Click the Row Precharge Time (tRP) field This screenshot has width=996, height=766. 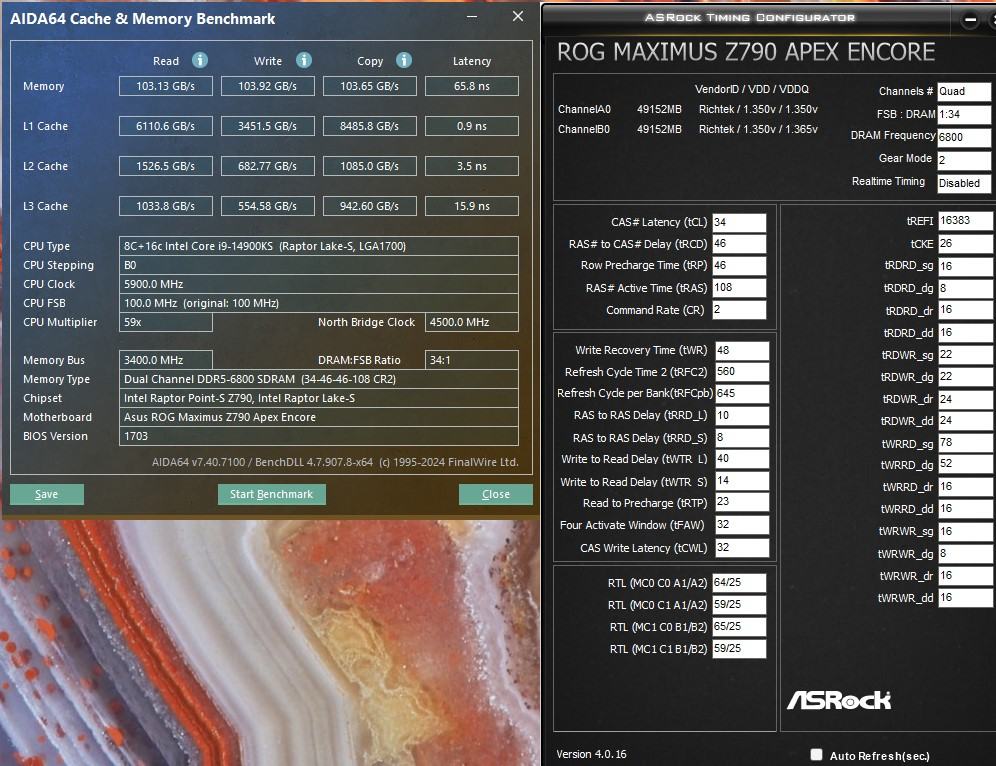(x=739, y=265)
